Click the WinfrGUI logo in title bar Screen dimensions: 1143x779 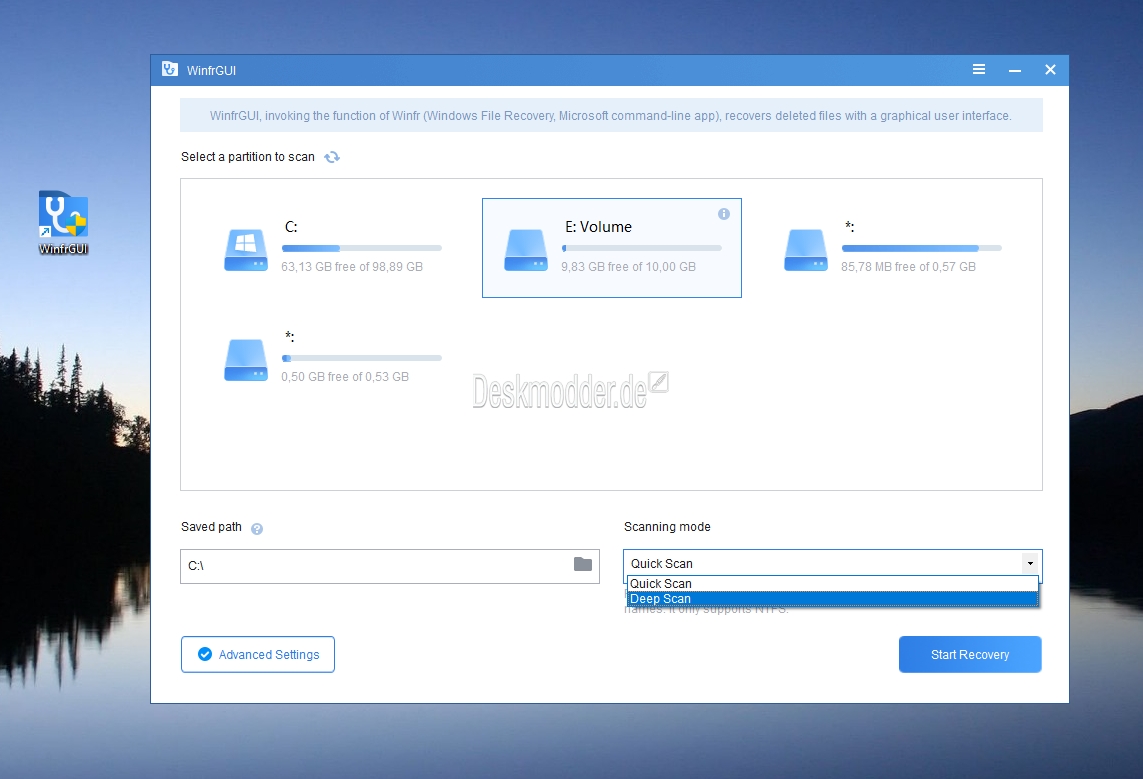pos(170,69)
